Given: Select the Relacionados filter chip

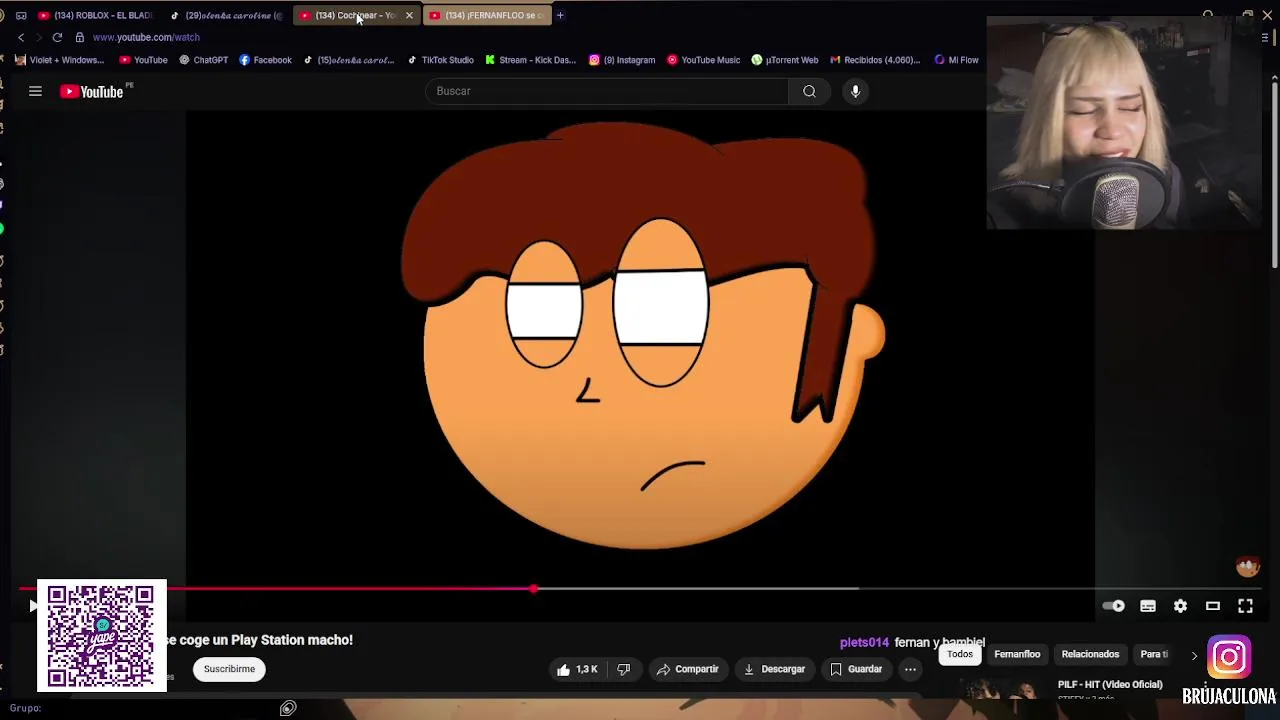Looking at the screenshot, I should coord(1090,654).
